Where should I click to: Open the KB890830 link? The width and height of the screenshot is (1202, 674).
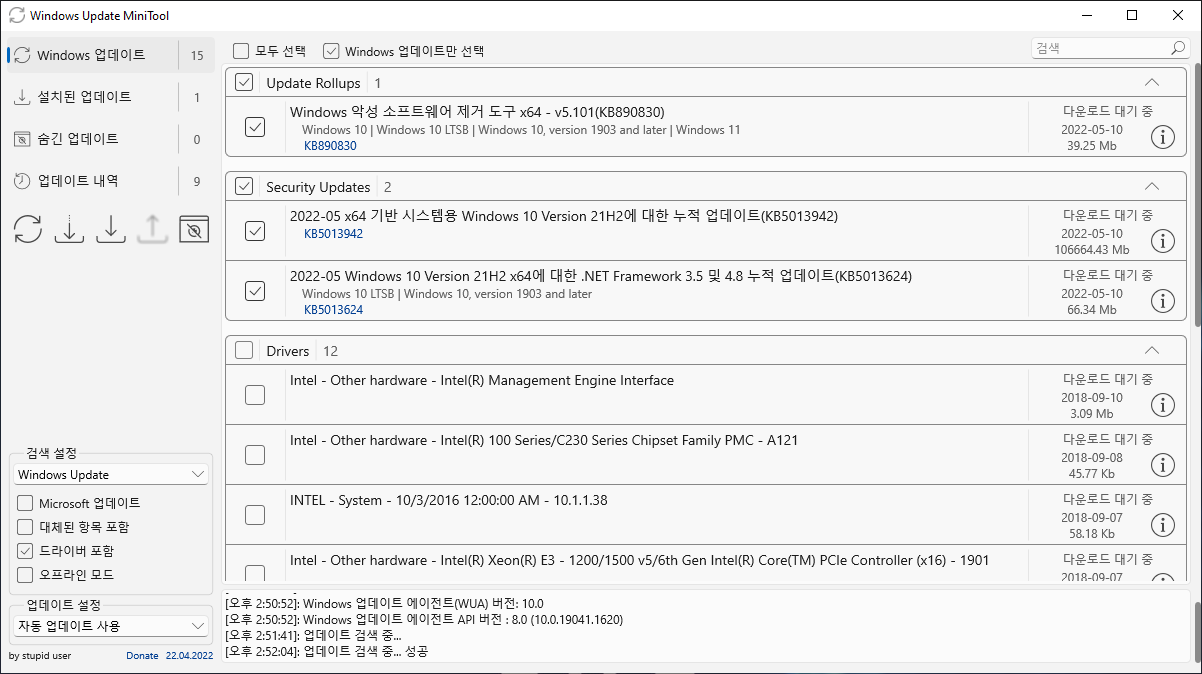pyautogui.click(x=330, y=146)
